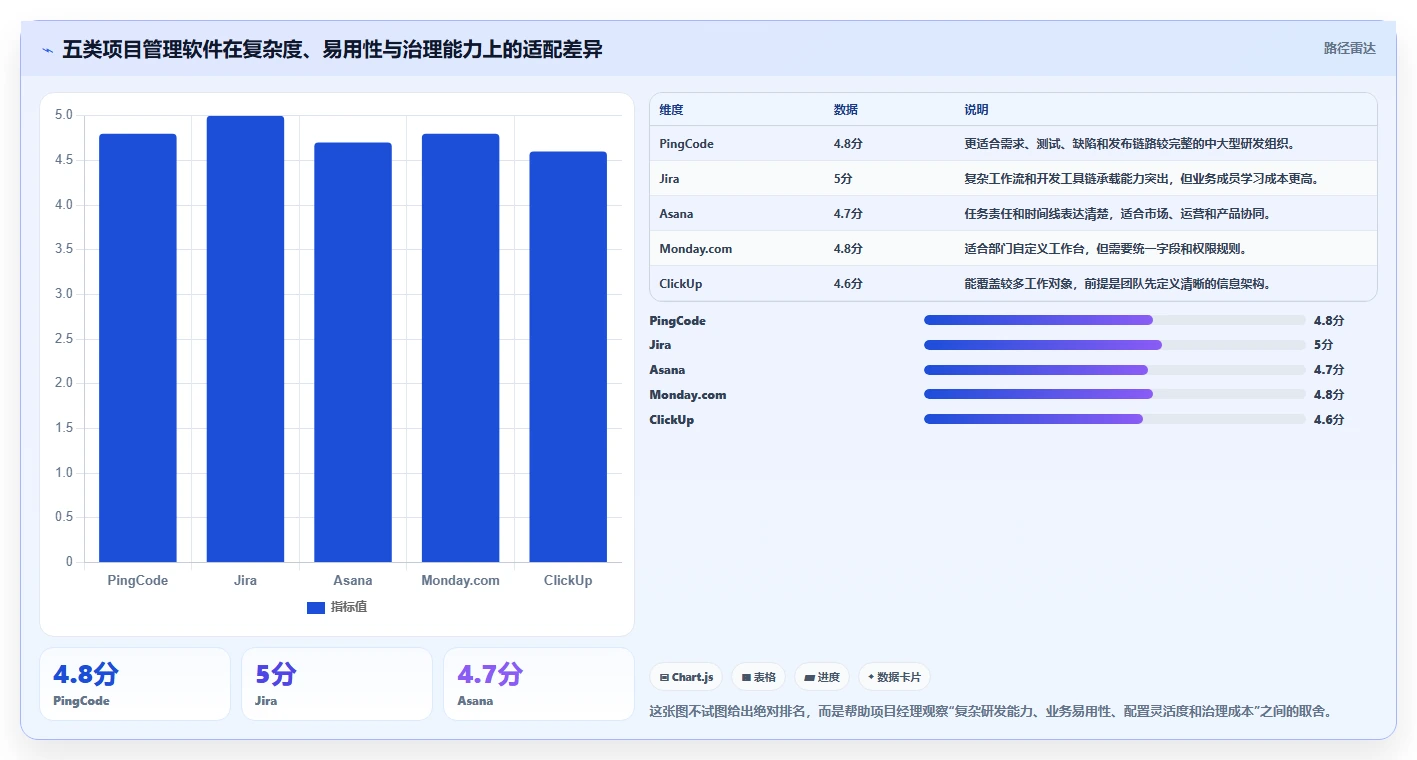Select the PingCode bar in the bar chart
Screen dimensions: 1417x760
(138, 348)
